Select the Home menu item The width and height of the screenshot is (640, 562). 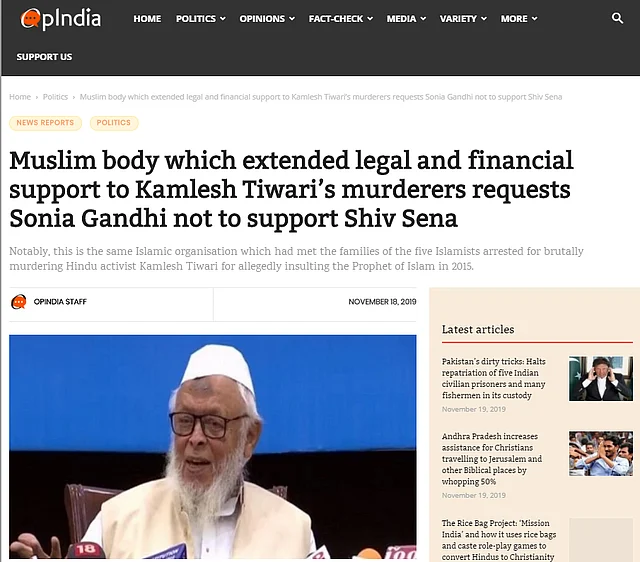pyautogui.click(x=147, y=19)
